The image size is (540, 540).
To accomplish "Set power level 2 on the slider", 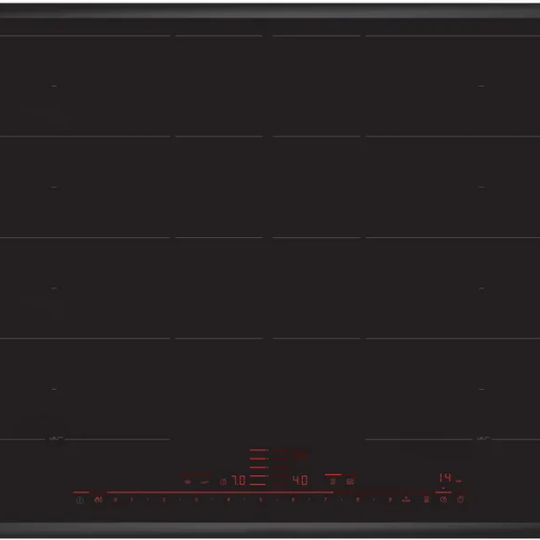I will point(164,500).
